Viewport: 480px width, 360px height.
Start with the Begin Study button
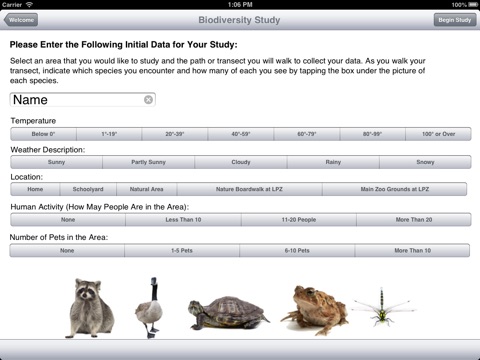click(455, 20)
